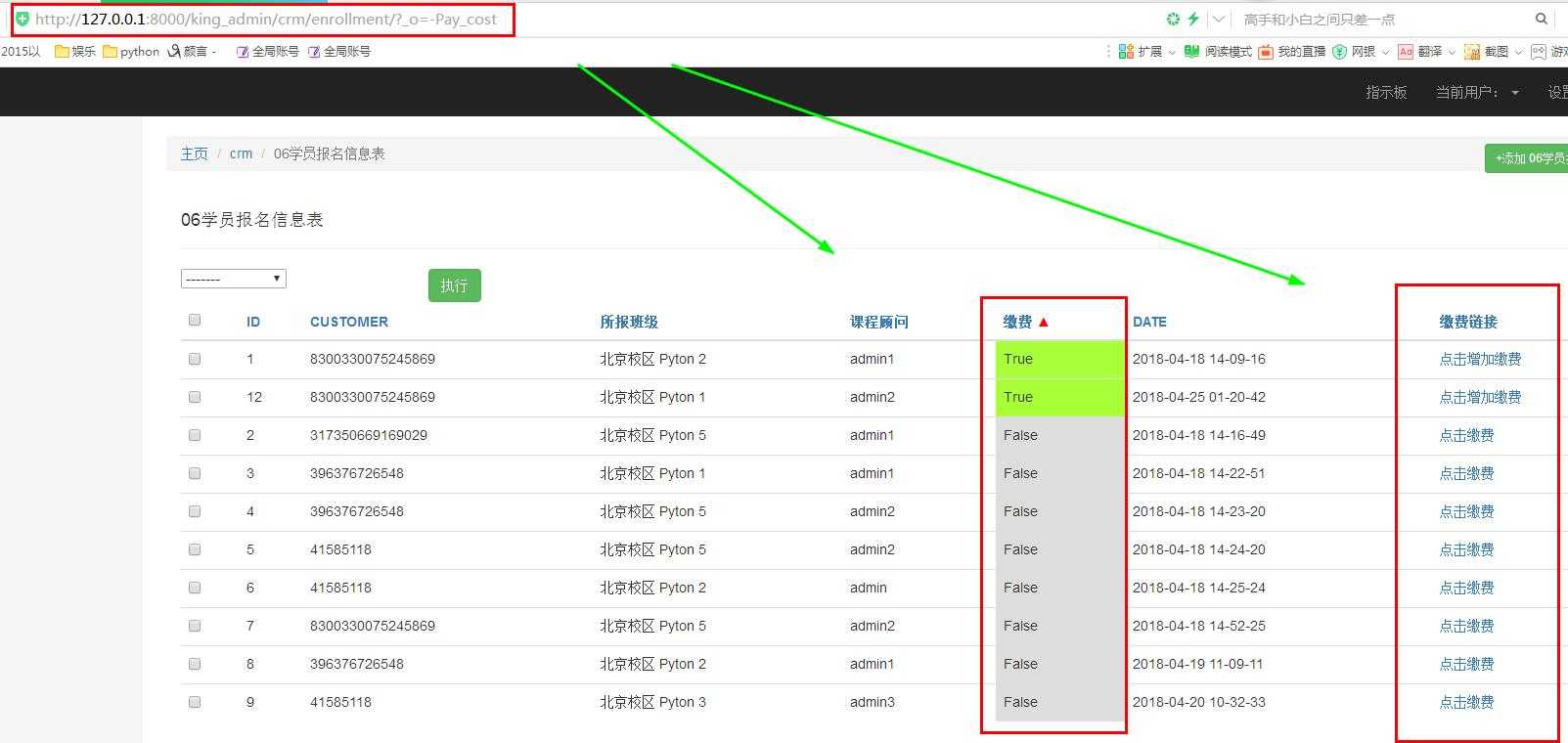This screenshot has width=1568, height=743.
Task: Check the row with ID 2
Action: click(195, 435)
